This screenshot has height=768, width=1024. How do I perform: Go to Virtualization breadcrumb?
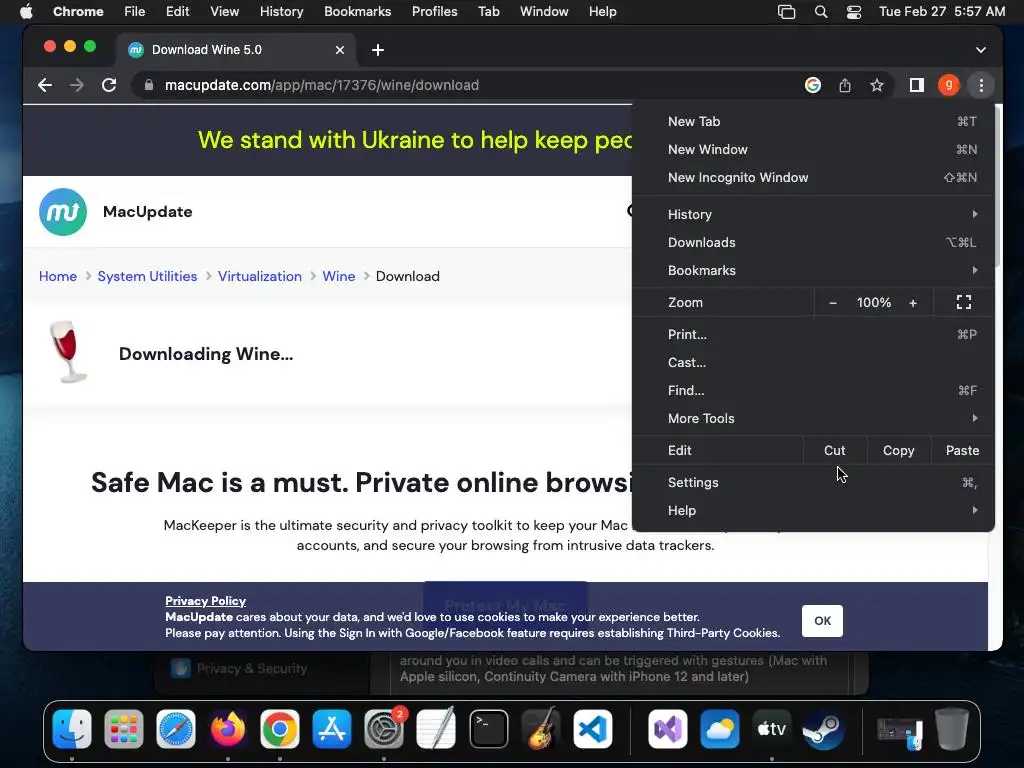click(260, 276)
